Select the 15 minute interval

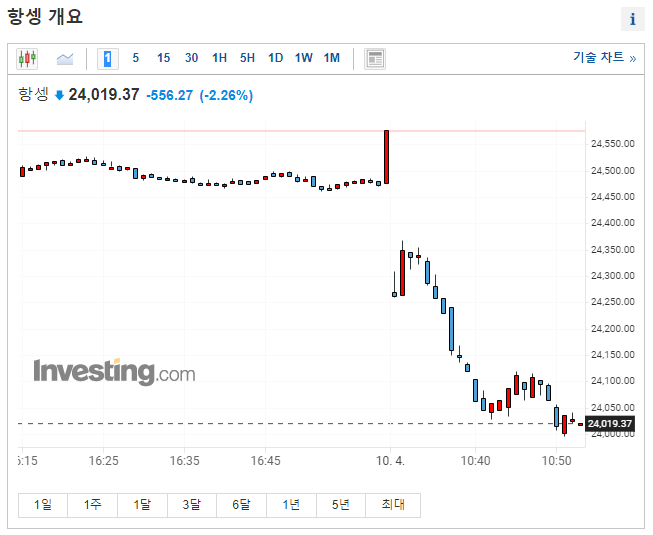163,58
